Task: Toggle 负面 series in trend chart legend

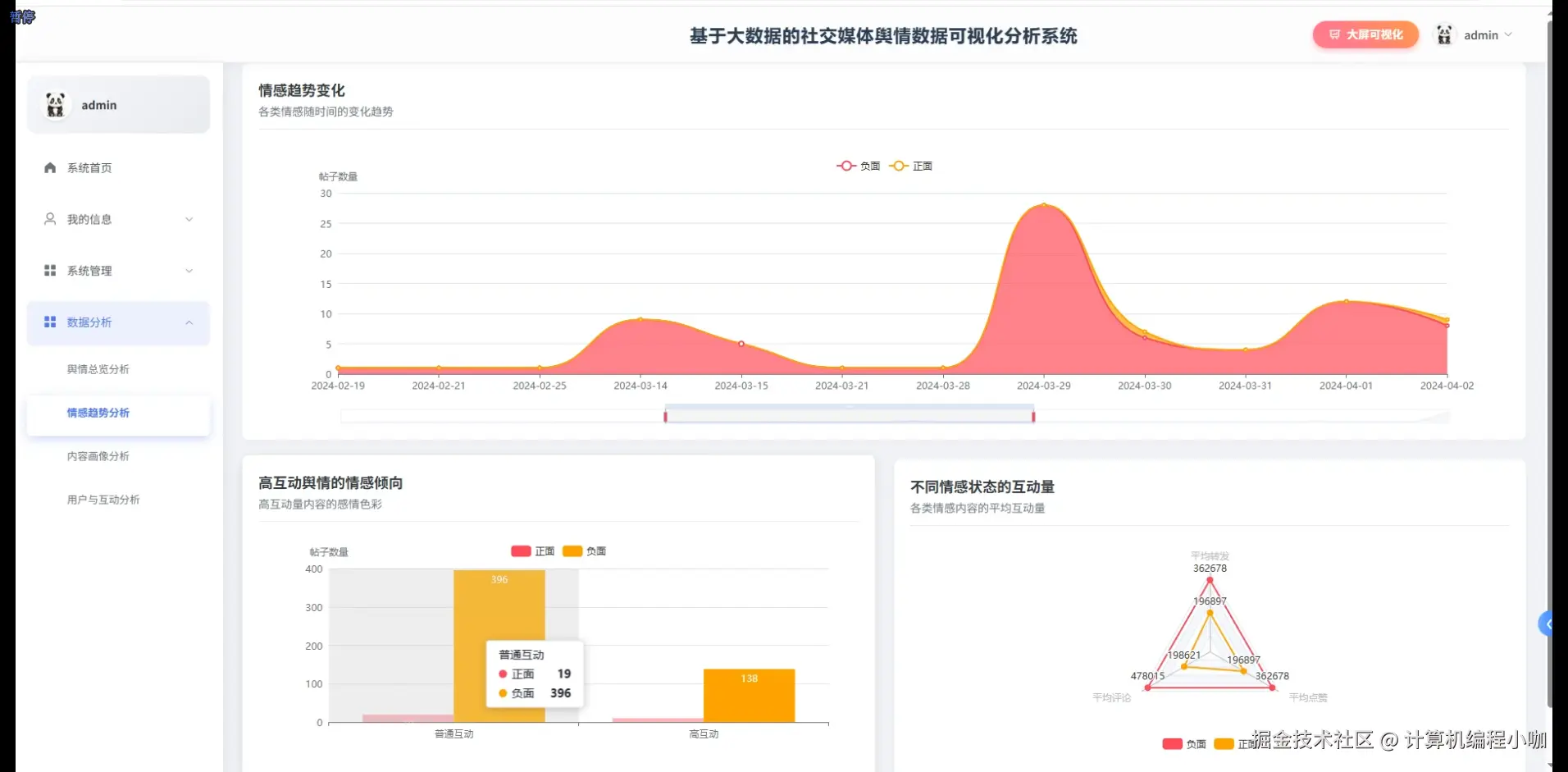Action: pos(859,166)
